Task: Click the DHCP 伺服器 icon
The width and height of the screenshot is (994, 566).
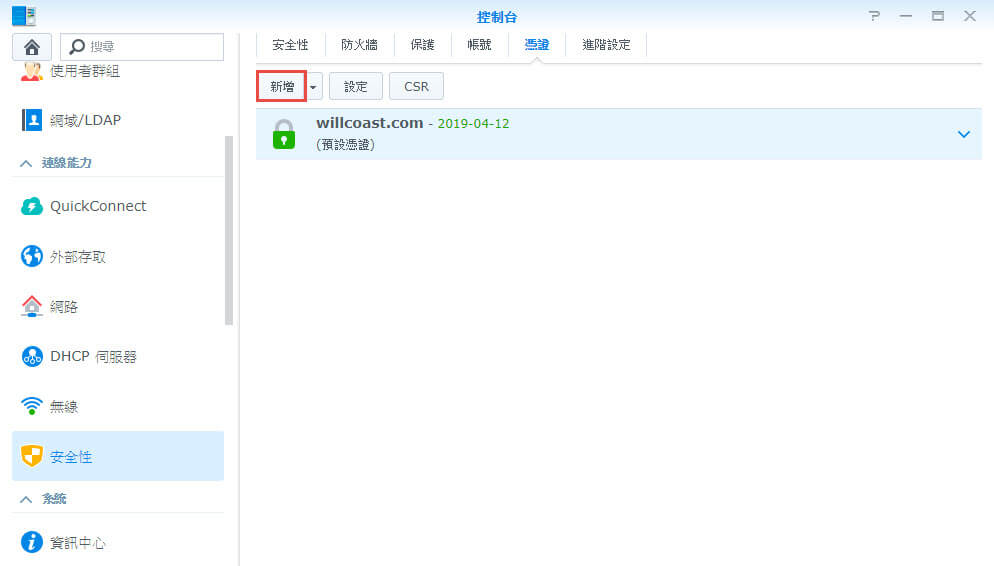Action: (x=32, y=356)
